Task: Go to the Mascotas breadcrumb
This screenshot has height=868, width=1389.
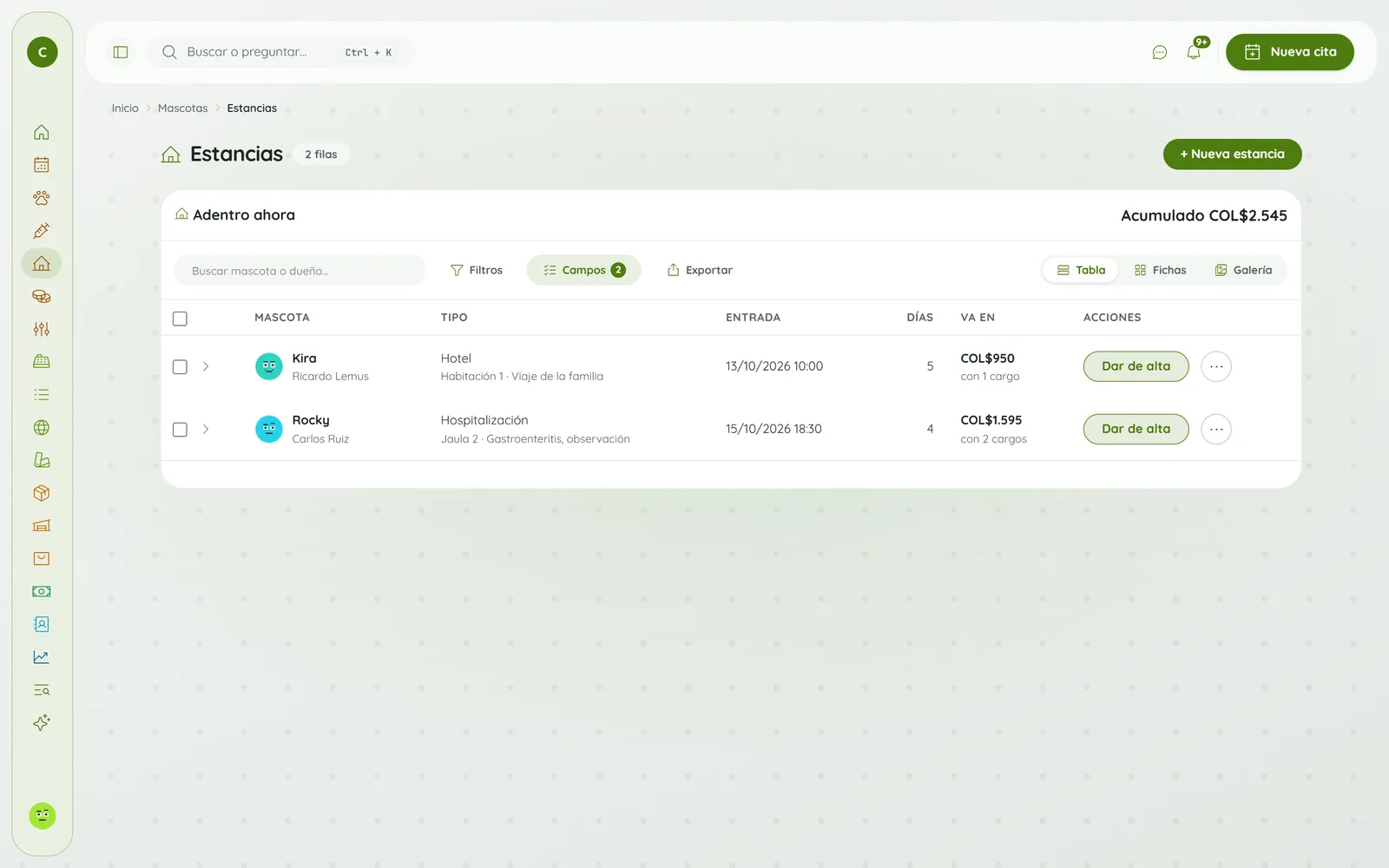Action: (x=182, y=108)
